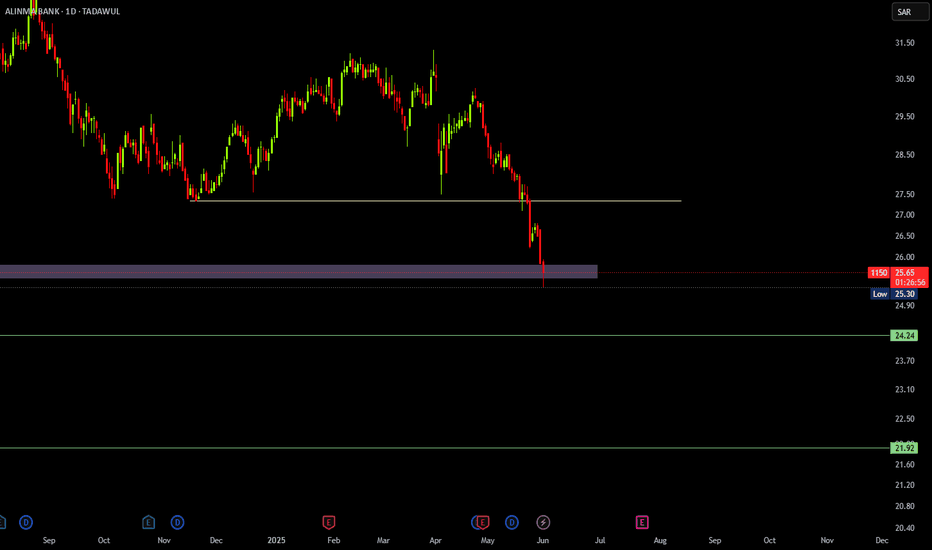Click the dividend D marker after May
The width and height of the screenshot is (932, 550).
(x=512, y=522)
